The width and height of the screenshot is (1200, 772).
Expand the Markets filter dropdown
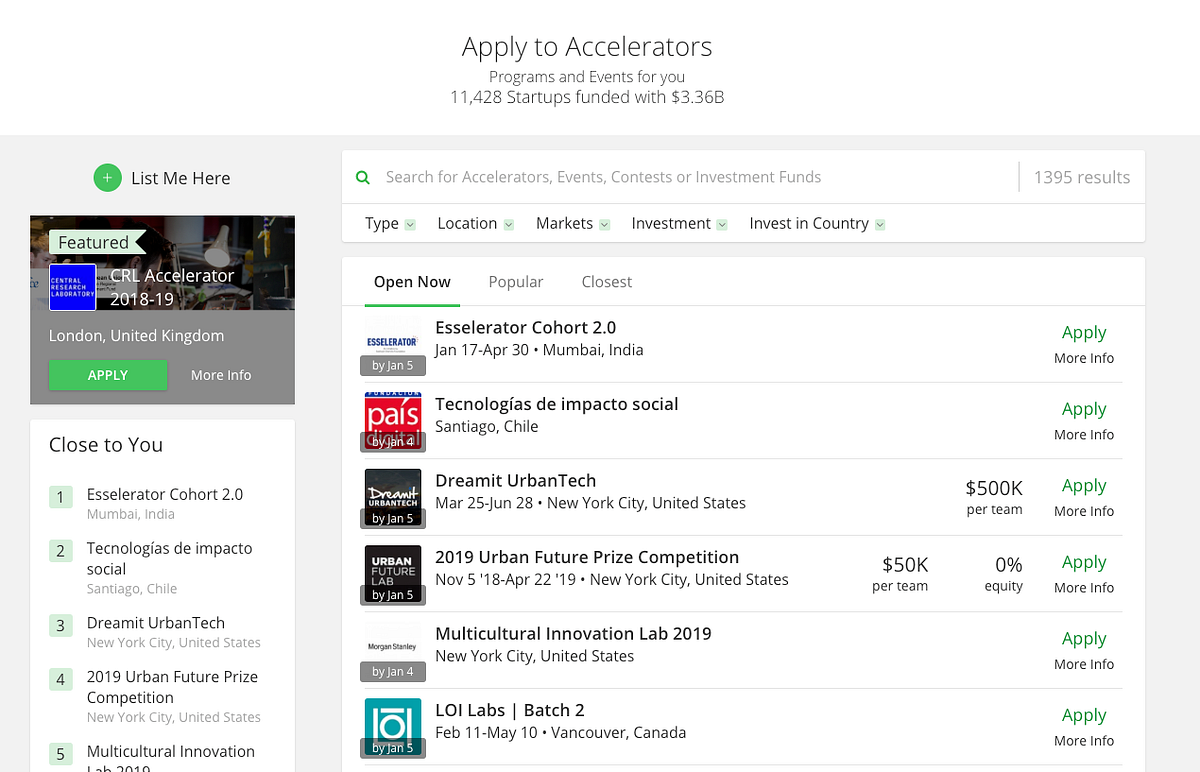(x=573, y=224)
